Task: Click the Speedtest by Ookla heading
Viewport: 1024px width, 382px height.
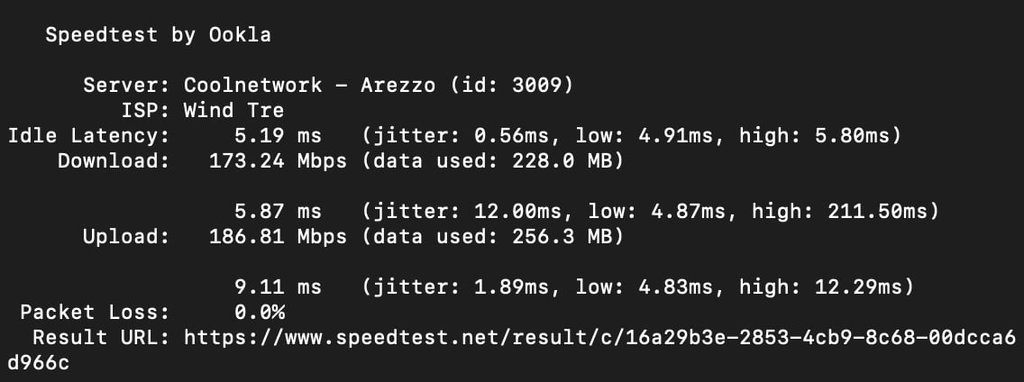Action: coord(158,35)
